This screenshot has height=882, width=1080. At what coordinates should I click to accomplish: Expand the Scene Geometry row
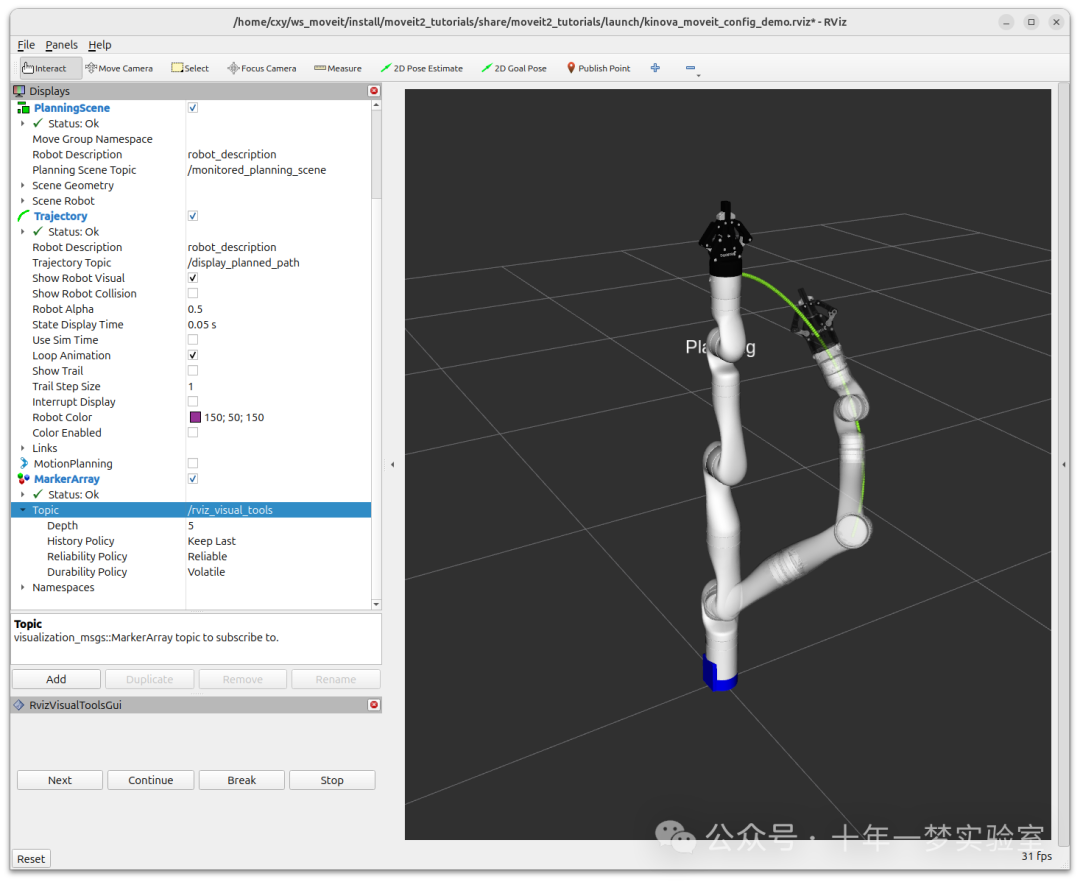pyautogui.click(x=23, y=185)
